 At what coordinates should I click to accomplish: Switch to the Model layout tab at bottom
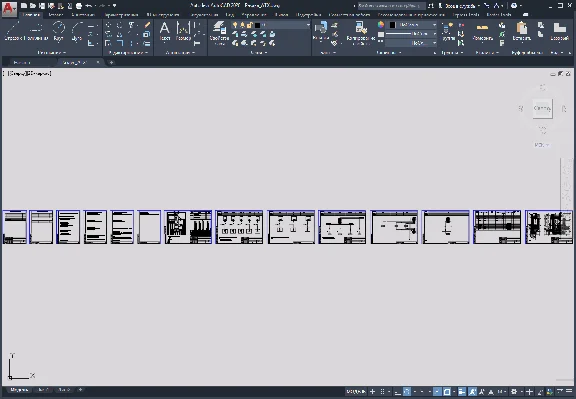(19, 390)
